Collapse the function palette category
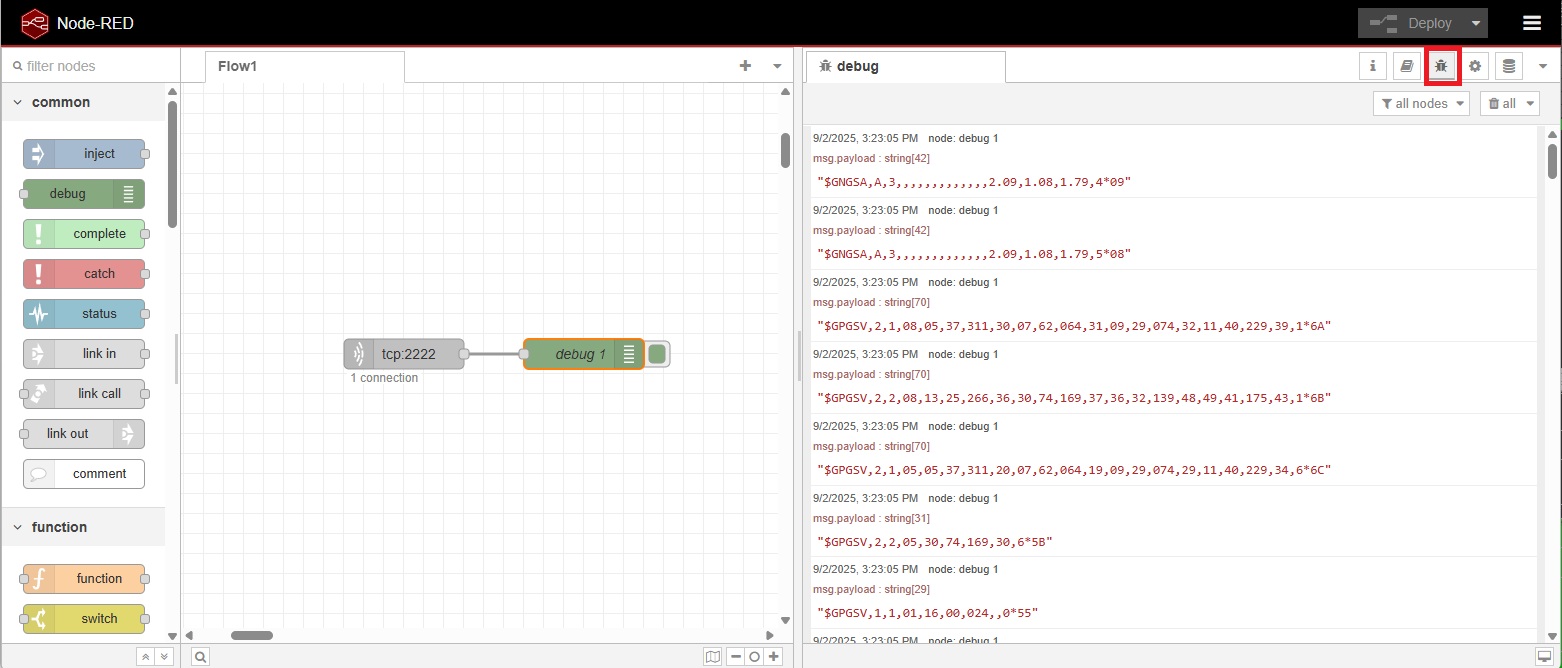 [18, 527]
